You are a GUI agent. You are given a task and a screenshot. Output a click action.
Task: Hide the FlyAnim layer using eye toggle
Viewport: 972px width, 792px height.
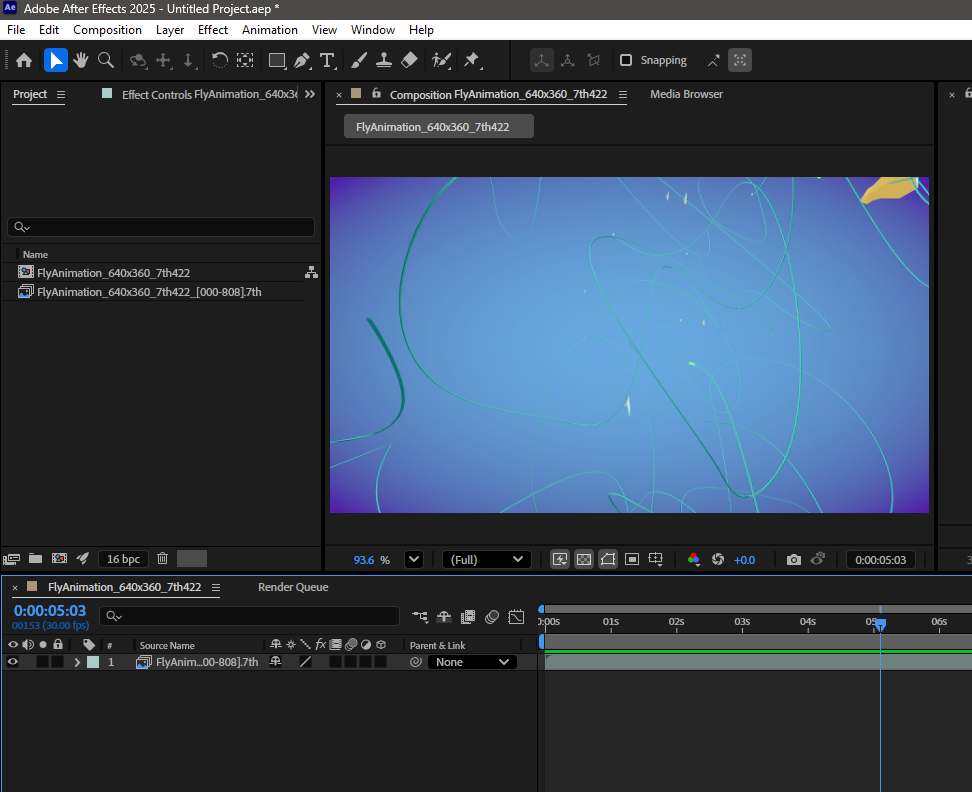(x=13, y=662)
